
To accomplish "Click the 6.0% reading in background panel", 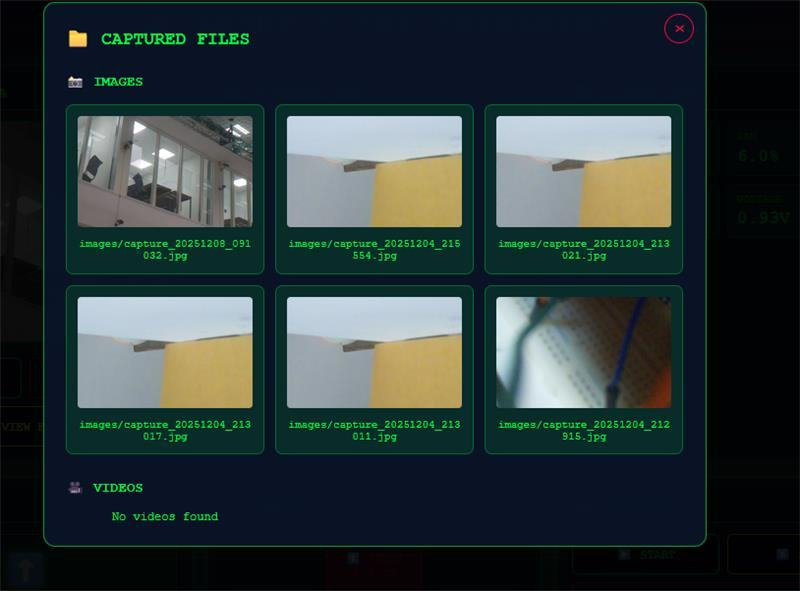I will (x=758, y=156).
